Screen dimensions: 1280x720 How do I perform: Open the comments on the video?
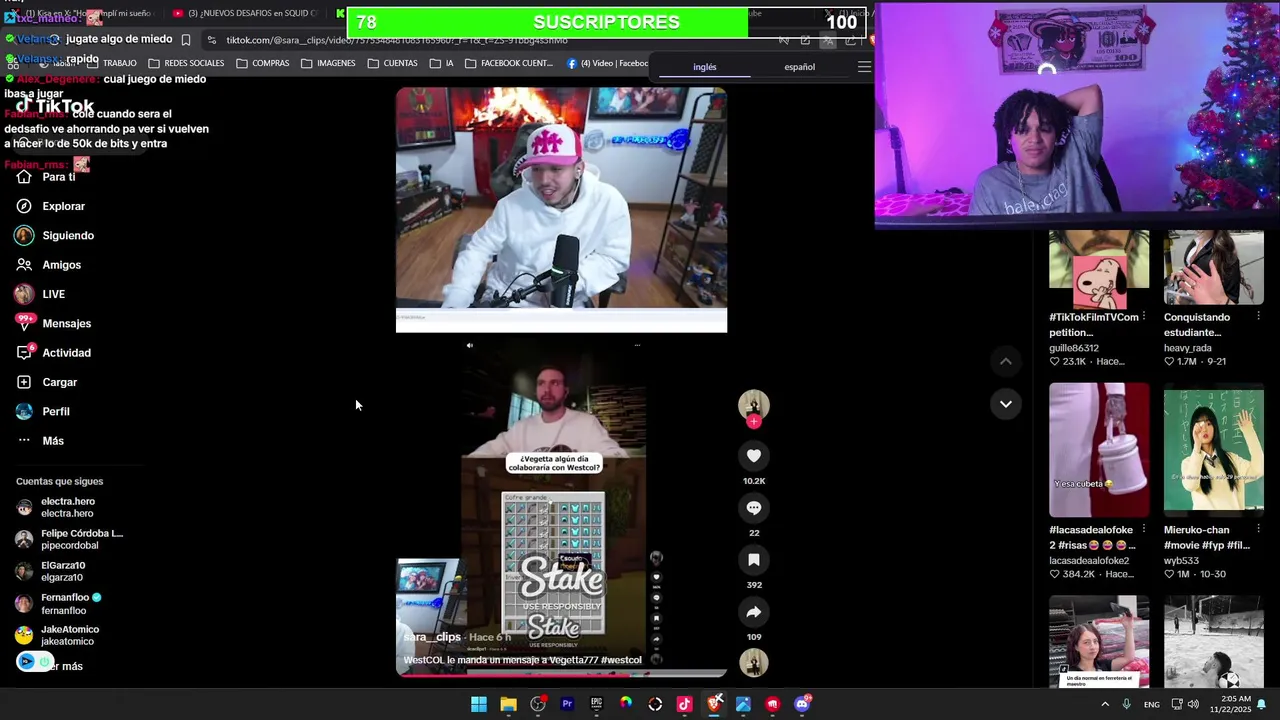point(754,508)
